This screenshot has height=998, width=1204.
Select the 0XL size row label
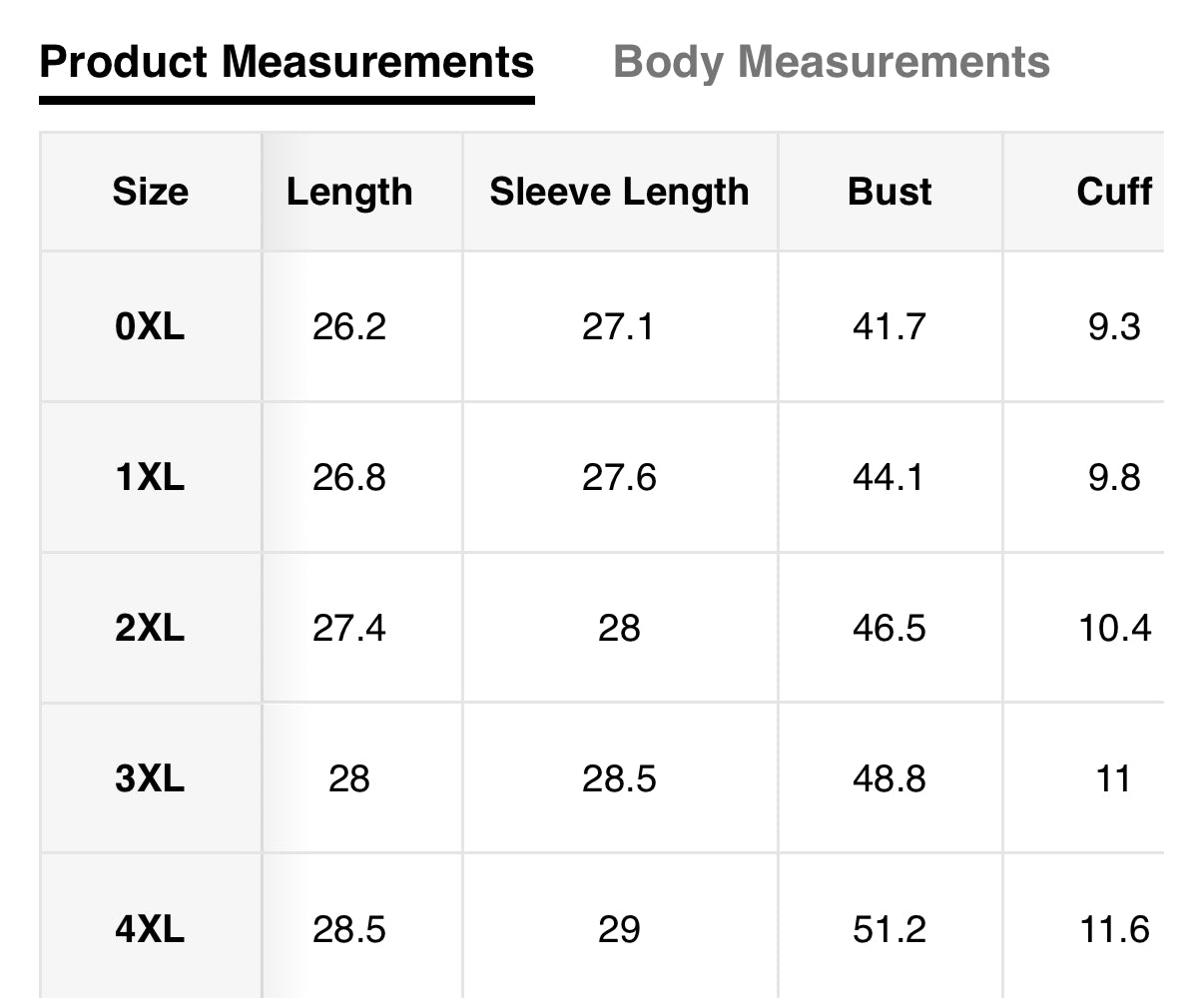tap(150, 327)
